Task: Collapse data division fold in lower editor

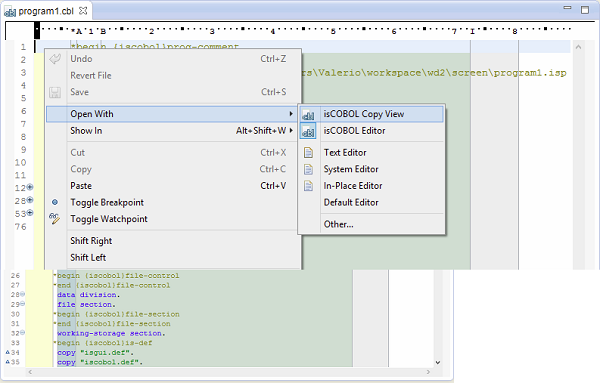Action: point(23,294)
